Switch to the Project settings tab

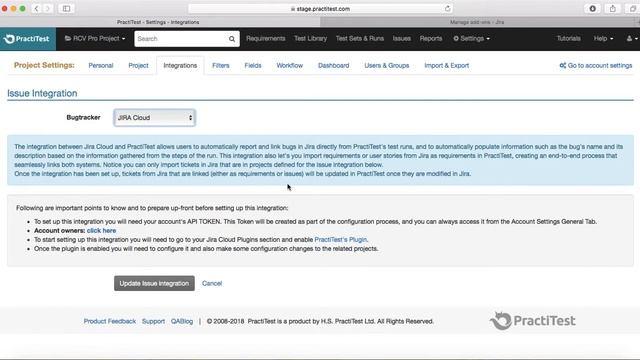[138, 66]
